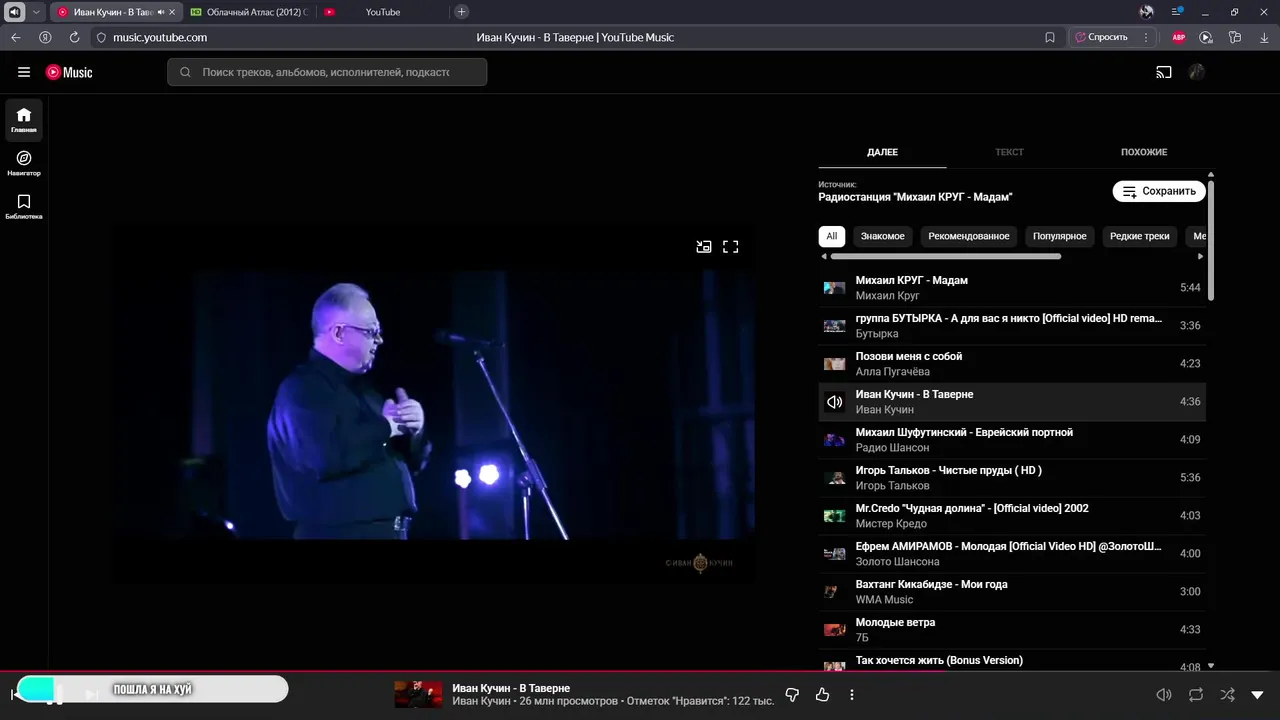
Task: Click the YouTube Music logo
Action: 69,72
